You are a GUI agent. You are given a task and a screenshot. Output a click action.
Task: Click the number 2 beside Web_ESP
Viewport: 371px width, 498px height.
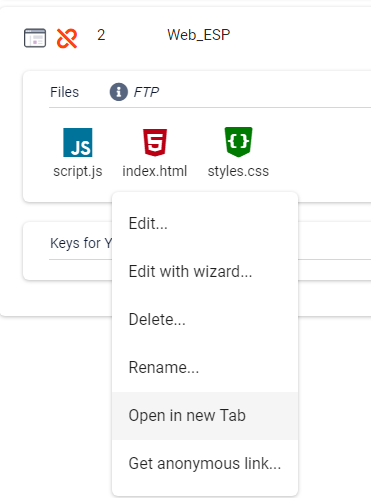[101, 35]
